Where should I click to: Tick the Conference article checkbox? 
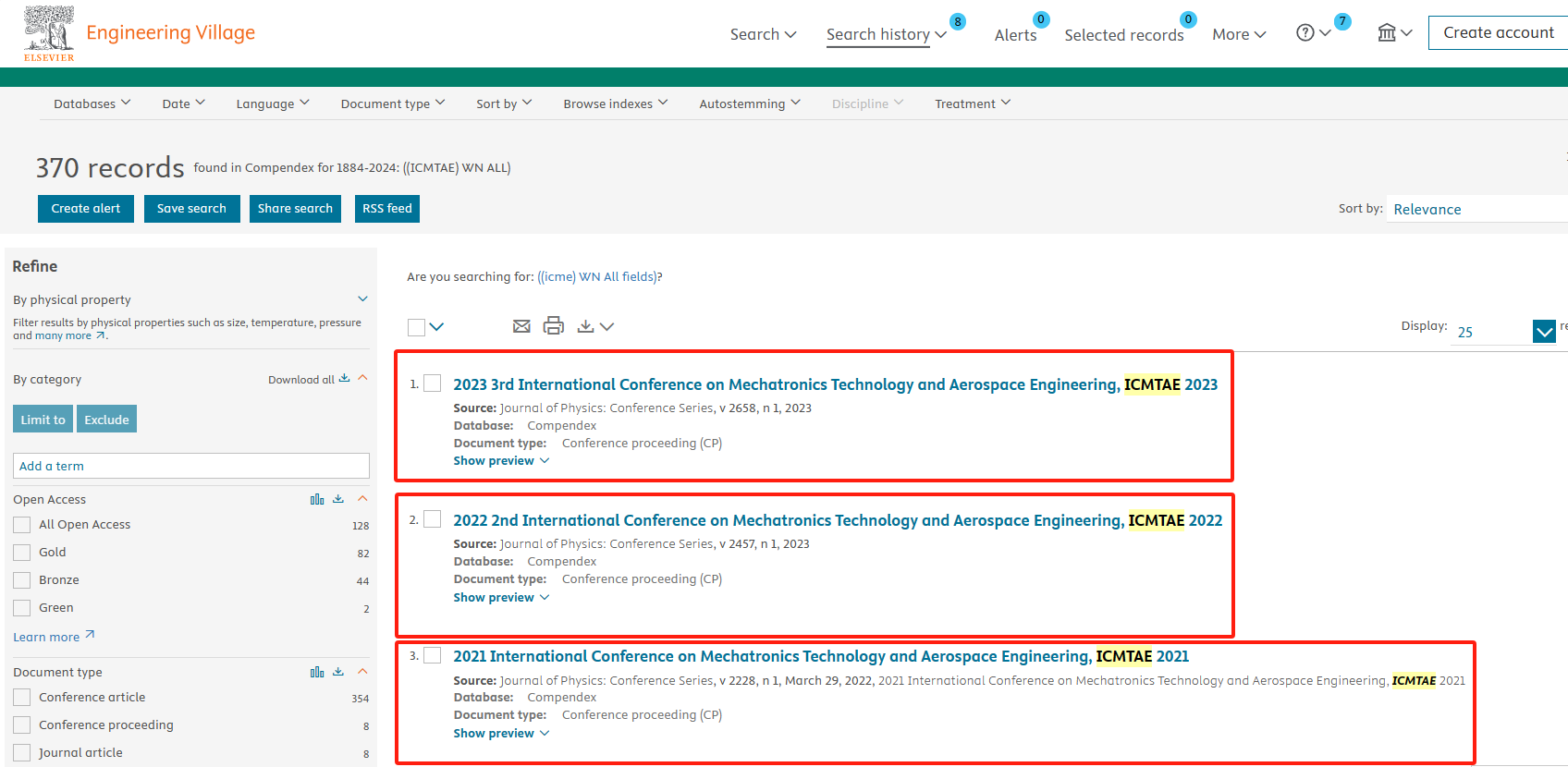(22, 698)
